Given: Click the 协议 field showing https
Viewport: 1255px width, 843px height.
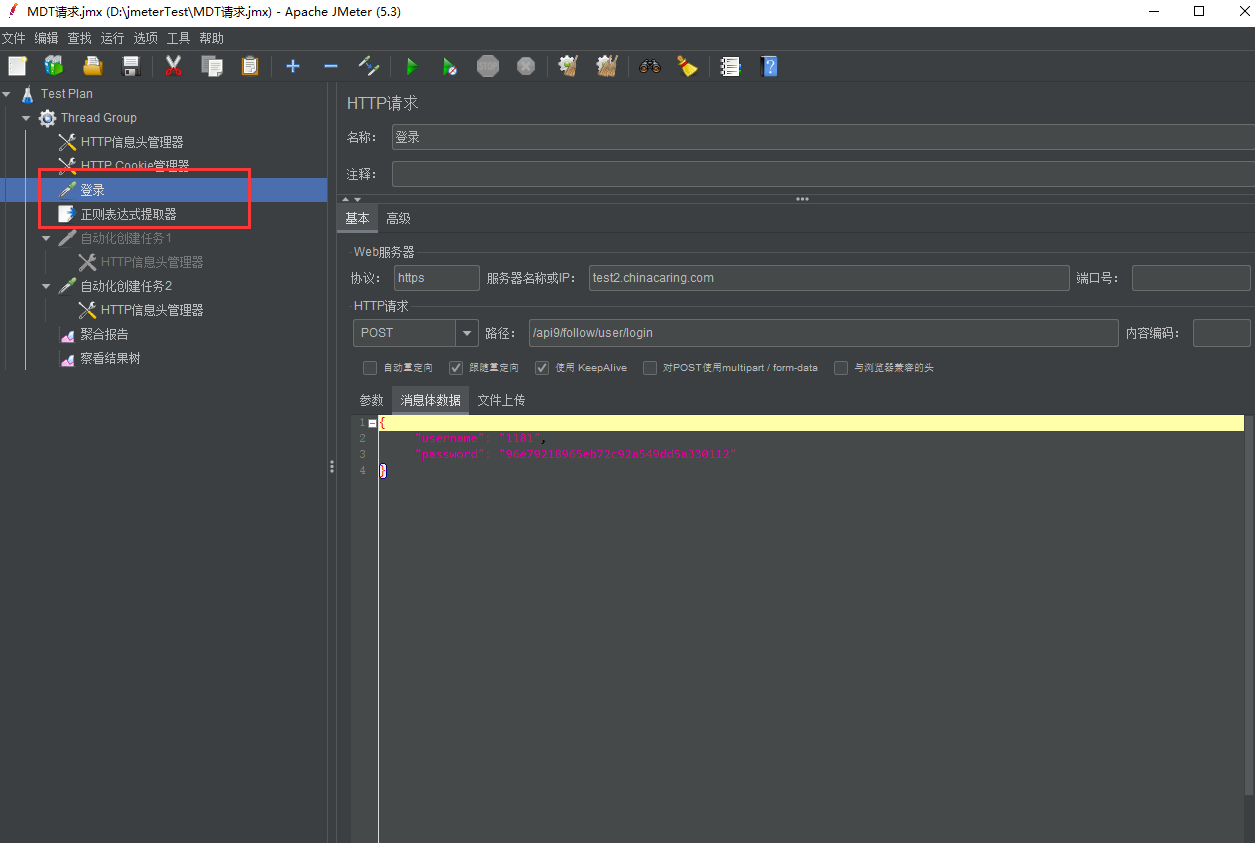Looking at the screenshot, I should click(436, 278).
